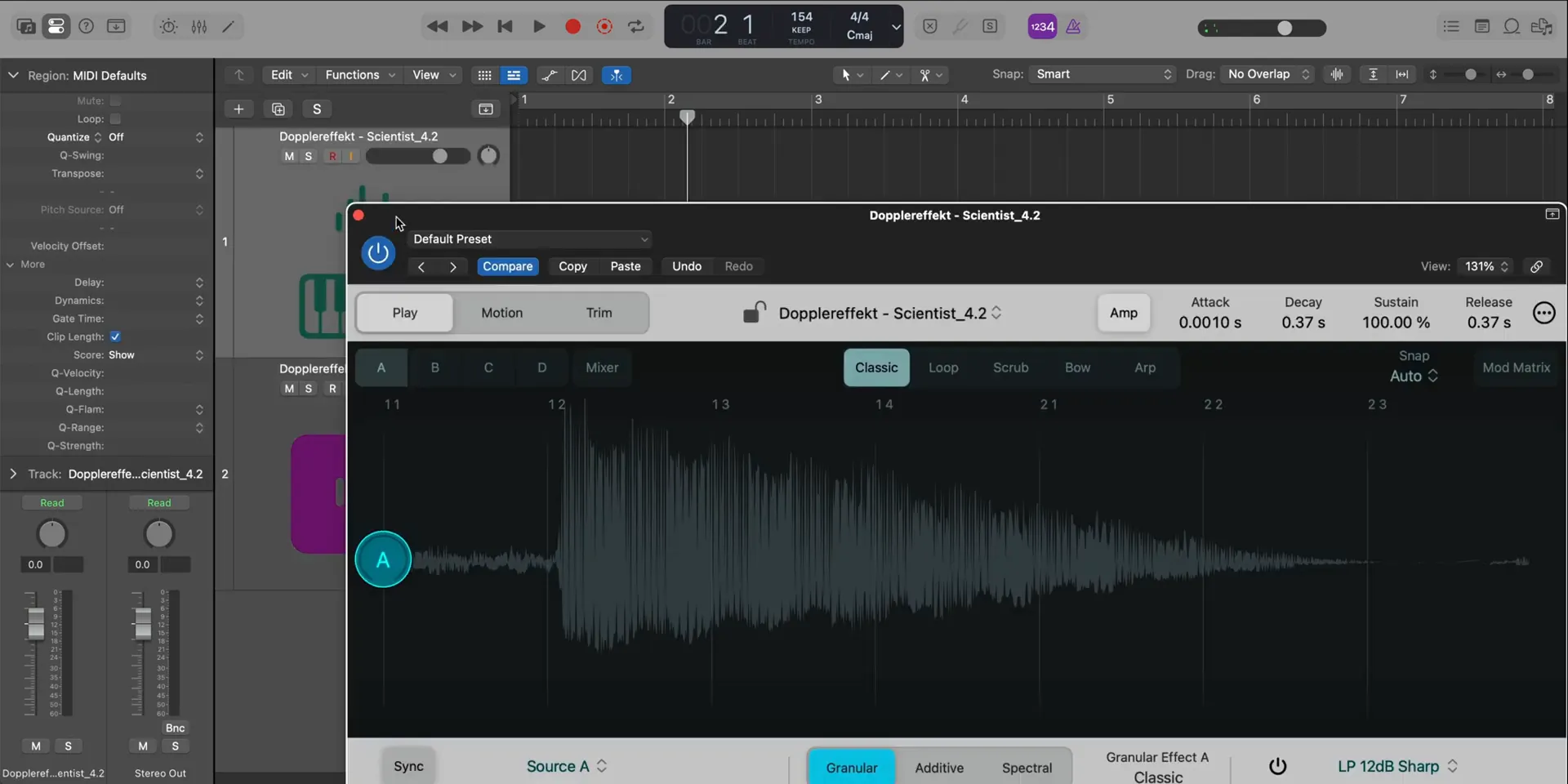Image resolution: width=1568 pixels, height=784 pixels.
Task: Switch to the Trim tab
Action: [599, 313]
